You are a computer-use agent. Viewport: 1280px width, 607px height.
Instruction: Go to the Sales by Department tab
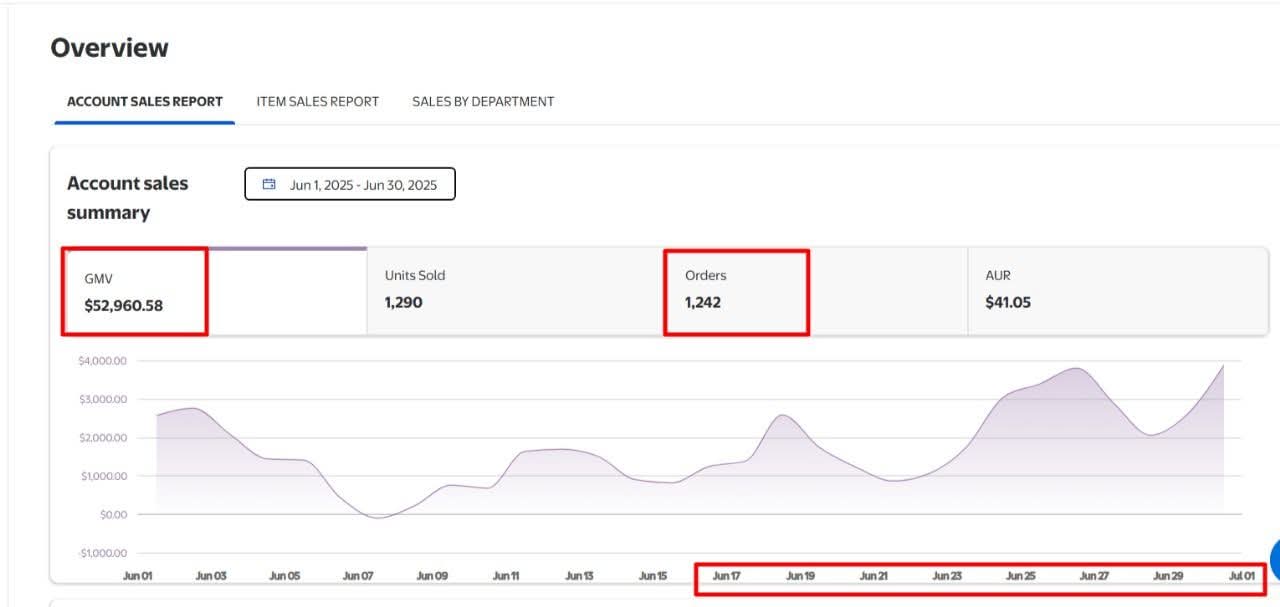(x=483, y=101)
